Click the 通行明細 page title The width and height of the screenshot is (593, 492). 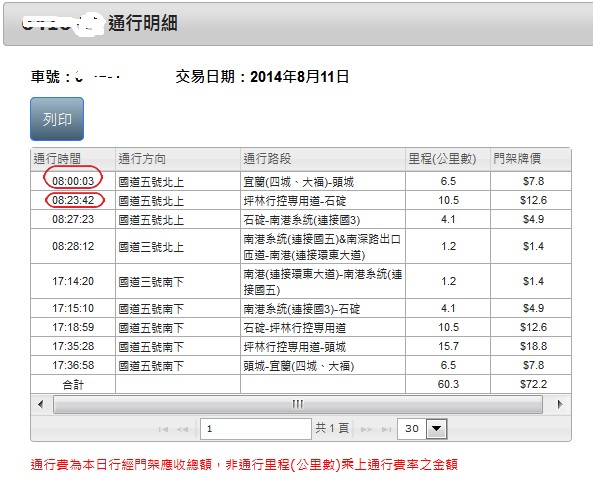143,23
